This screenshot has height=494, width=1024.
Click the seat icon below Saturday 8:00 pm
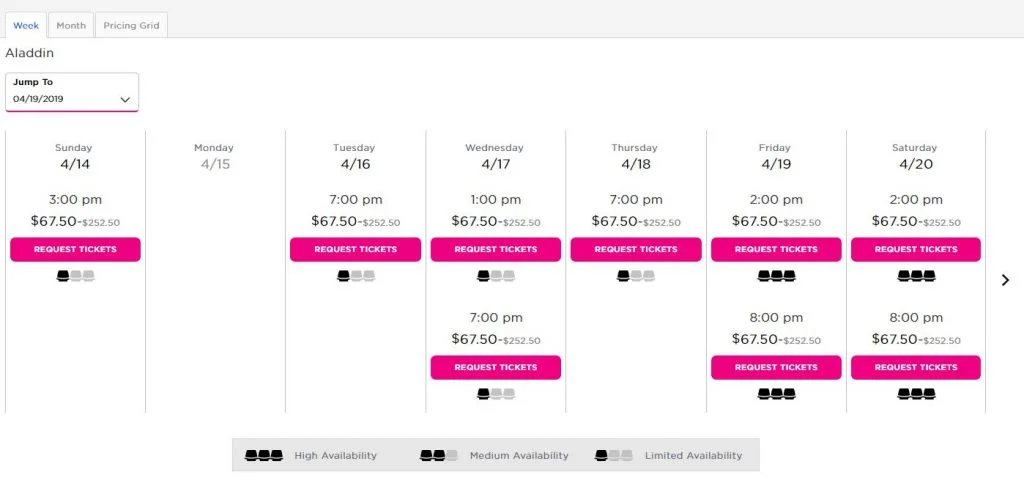pos(916,394)
